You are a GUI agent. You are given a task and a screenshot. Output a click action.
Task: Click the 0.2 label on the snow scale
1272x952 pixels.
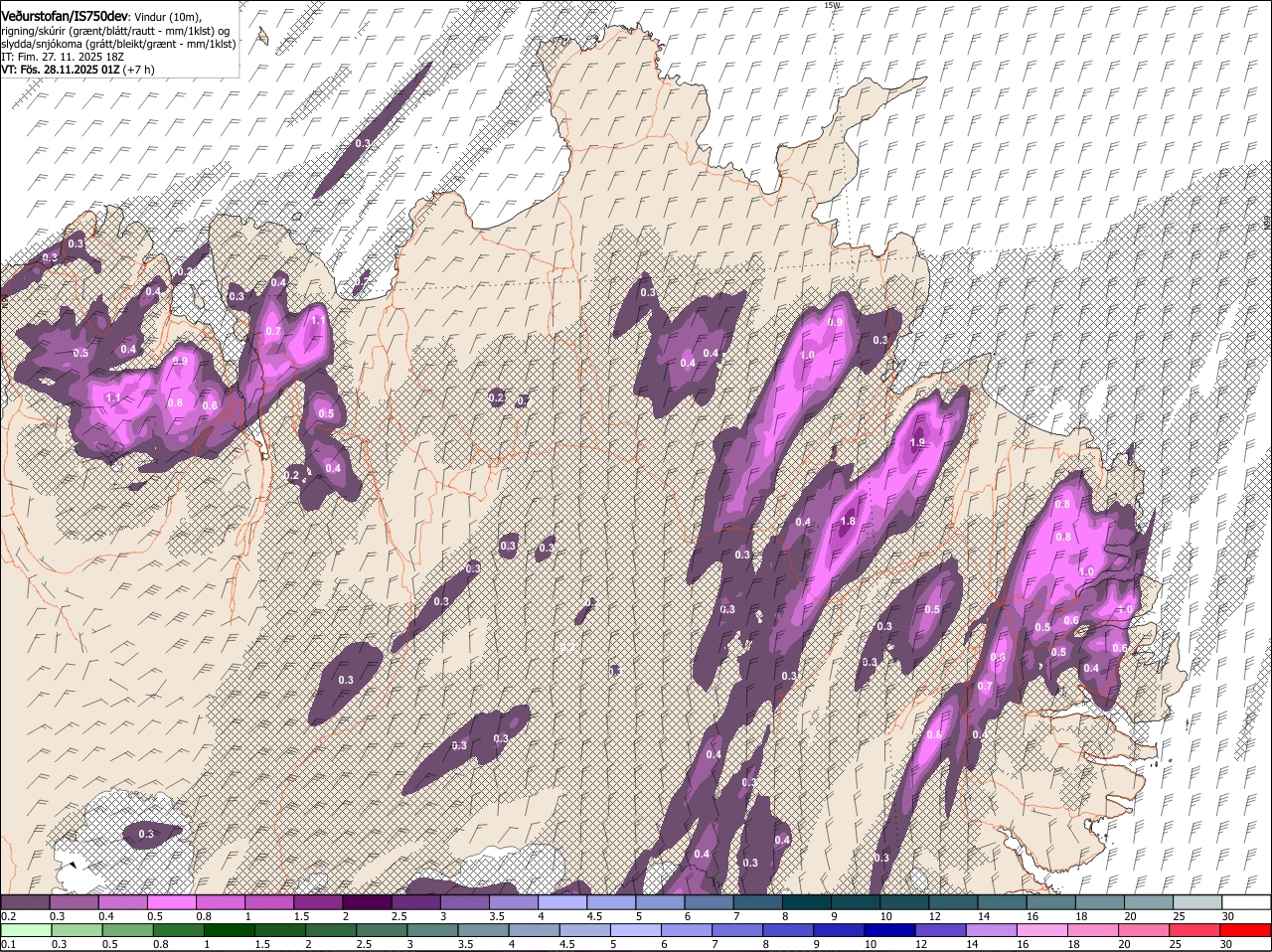(8, 916)
